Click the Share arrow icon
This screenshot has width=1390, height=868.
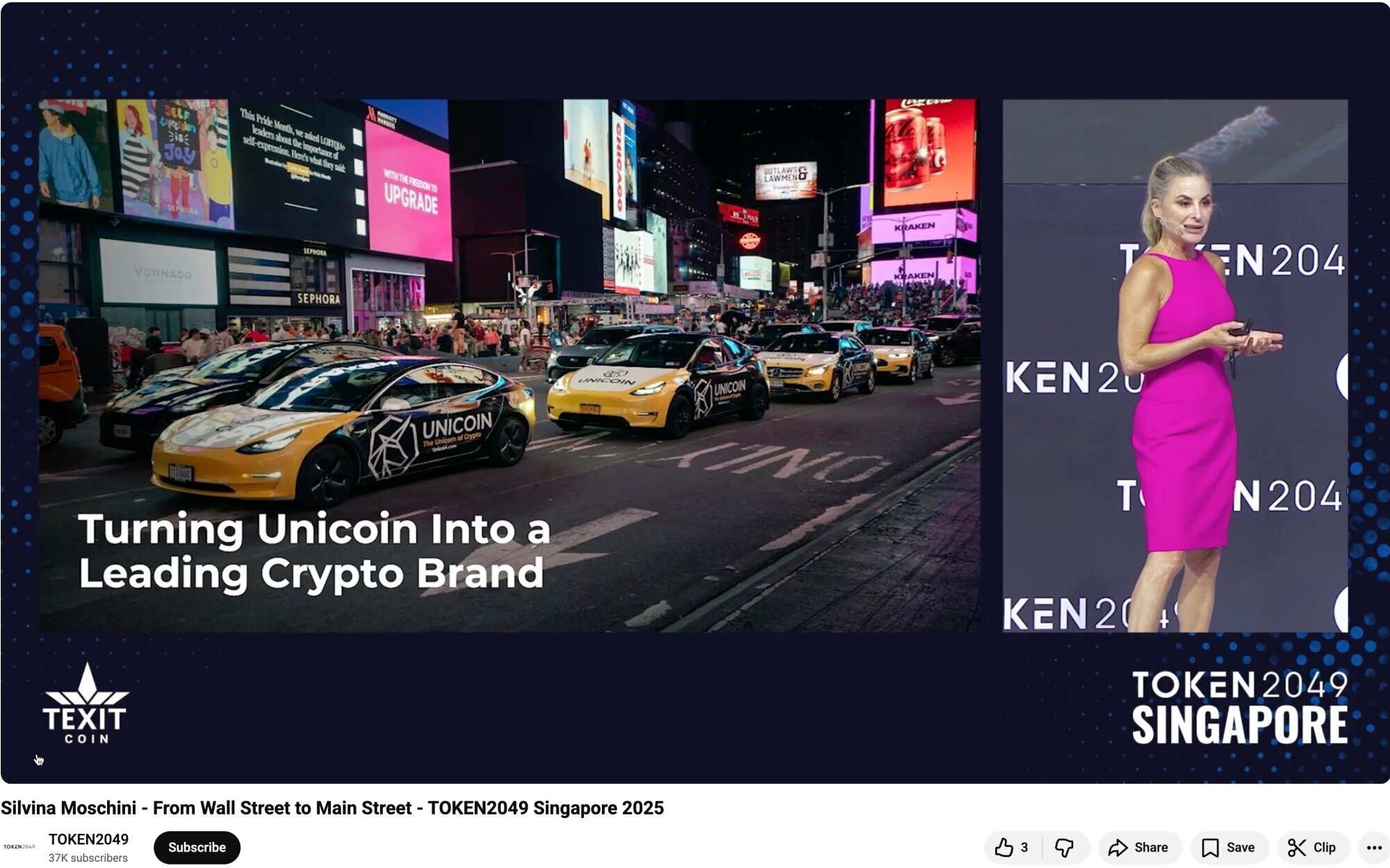[1118, 847]
